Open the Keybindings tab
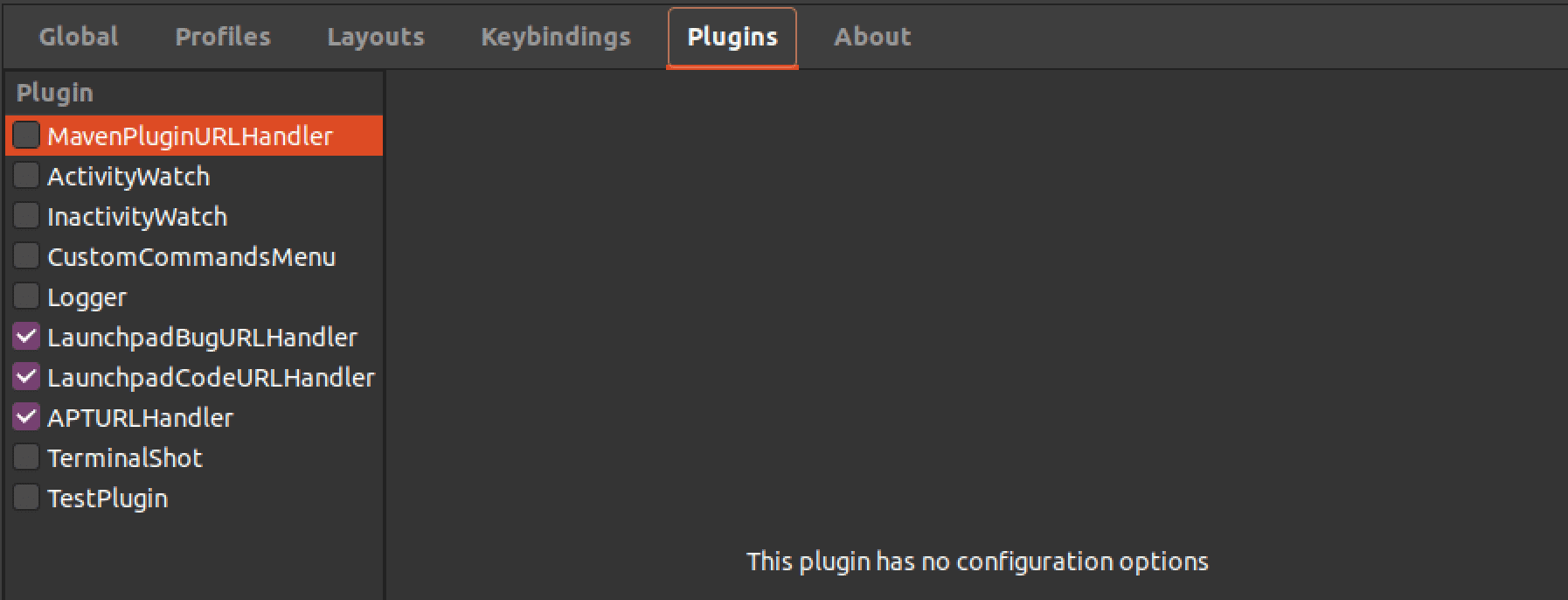The width and height of the screenshot is (1568, 600). pyautogui.click(x=556, y=37)
